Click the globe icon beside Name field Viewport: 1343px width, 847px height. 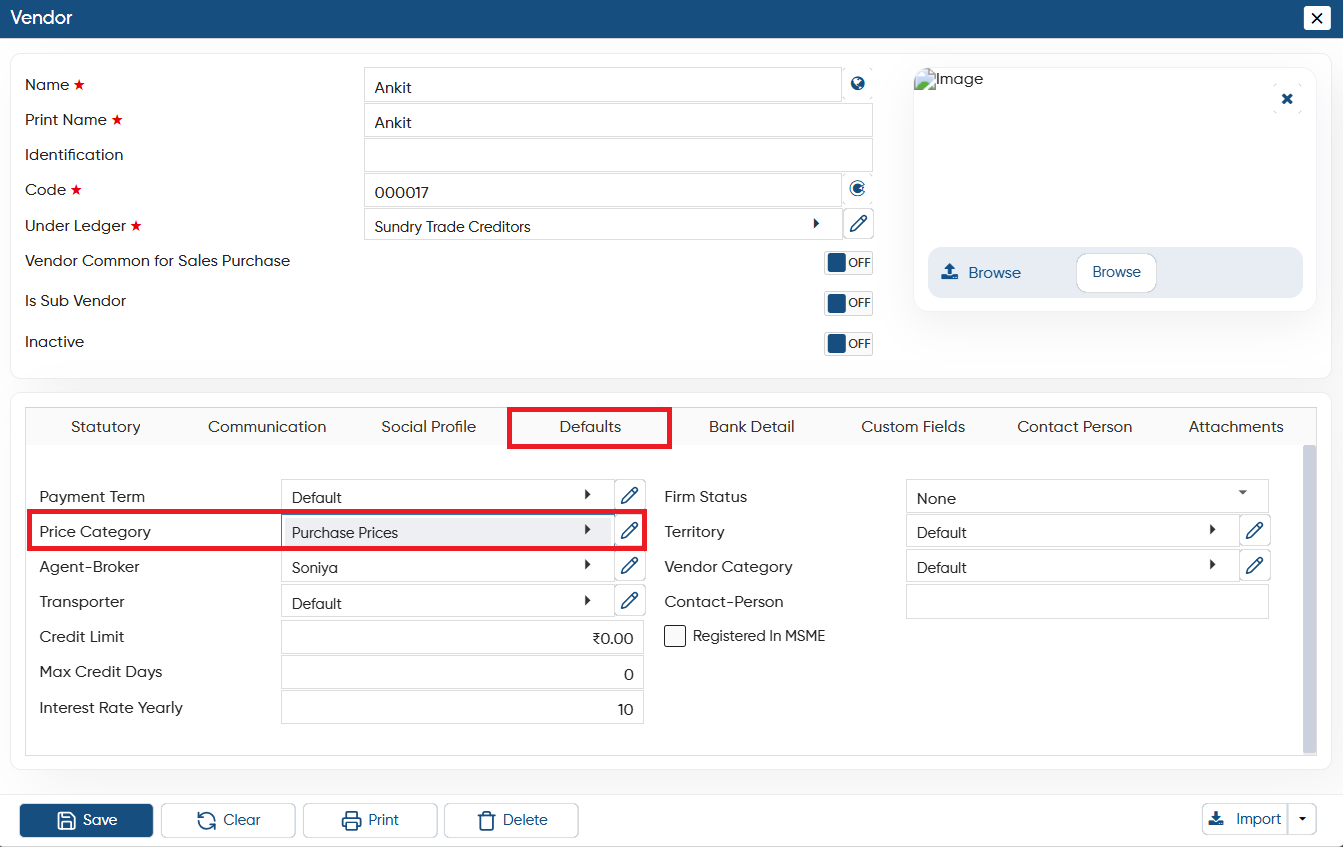[x=858, y=84]
